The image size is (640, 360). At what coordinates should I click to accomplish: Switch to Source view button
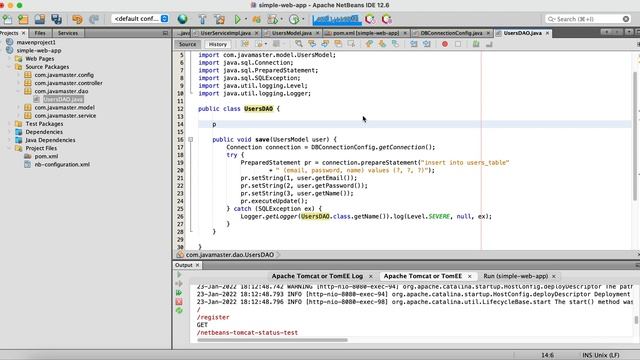[187, 44]
